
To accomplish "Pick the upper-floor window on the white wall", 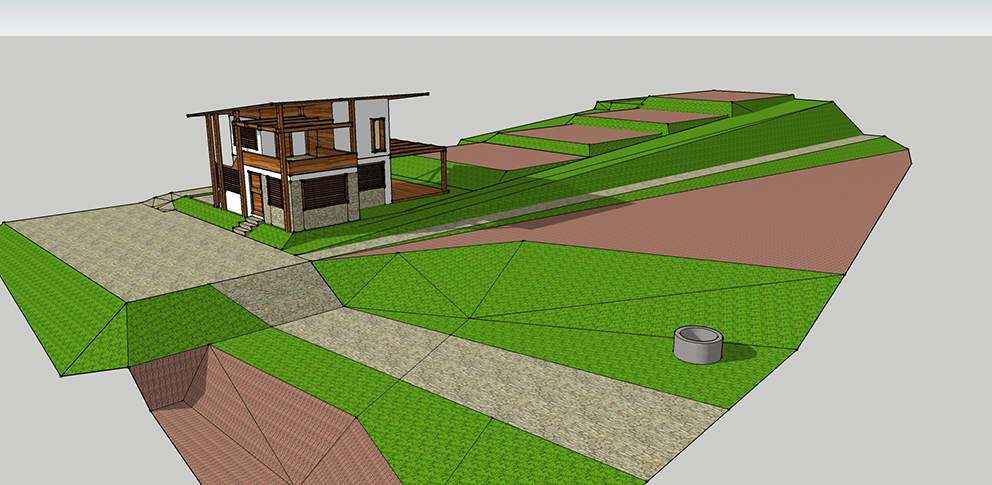I will [377, 135].
